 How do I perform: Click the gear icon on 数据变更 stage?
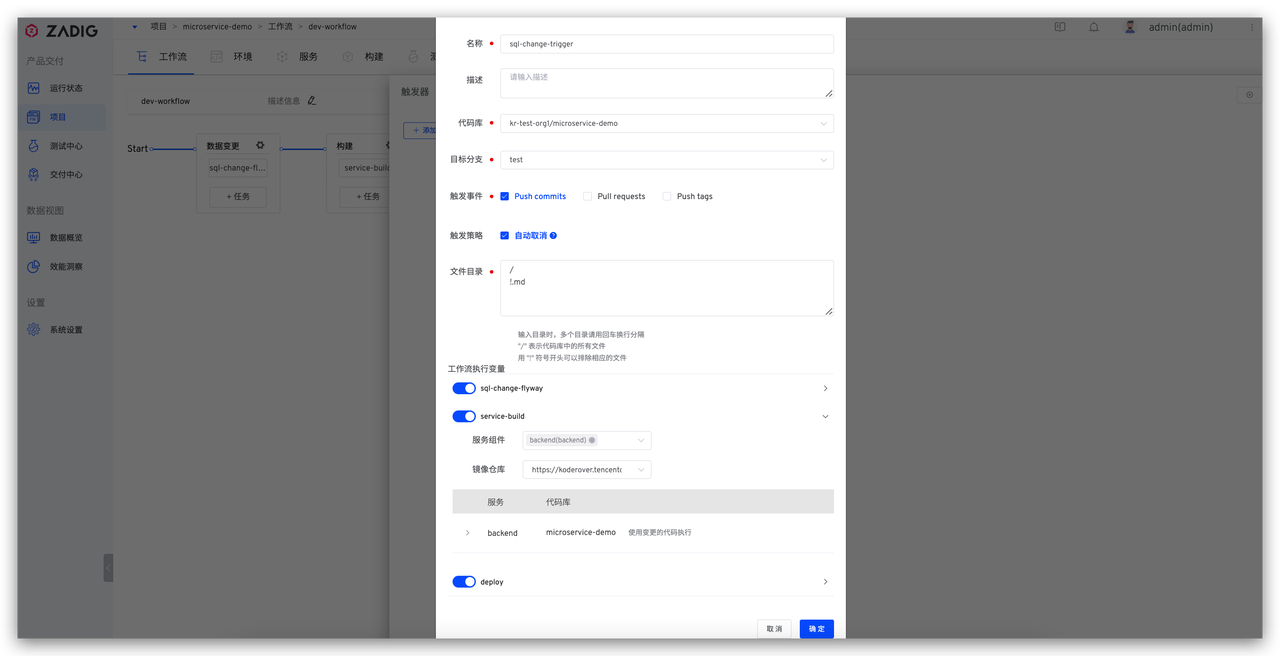tap(260, 146)
